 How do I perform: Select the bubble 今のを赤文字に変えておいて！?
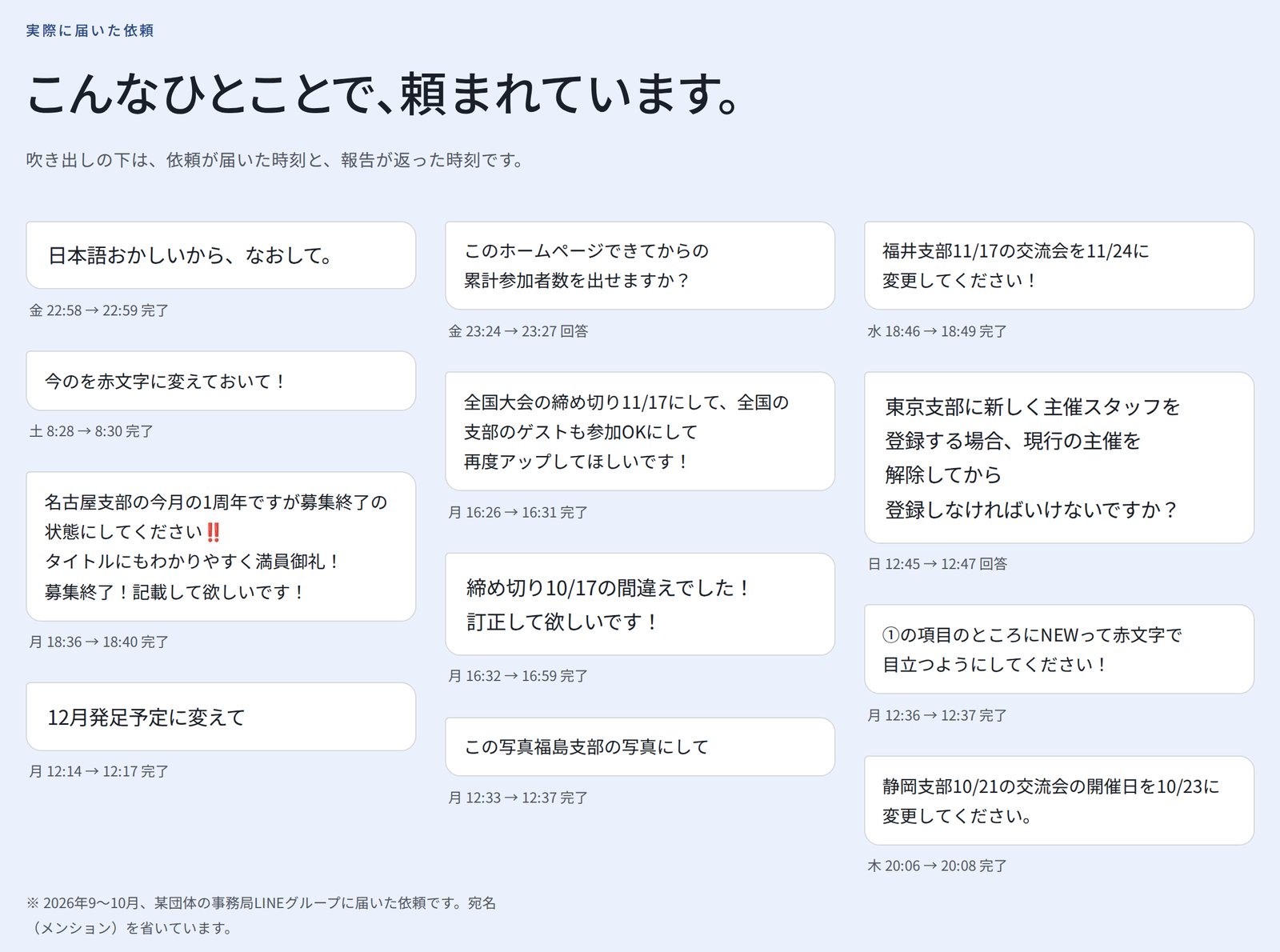(221, 381)
